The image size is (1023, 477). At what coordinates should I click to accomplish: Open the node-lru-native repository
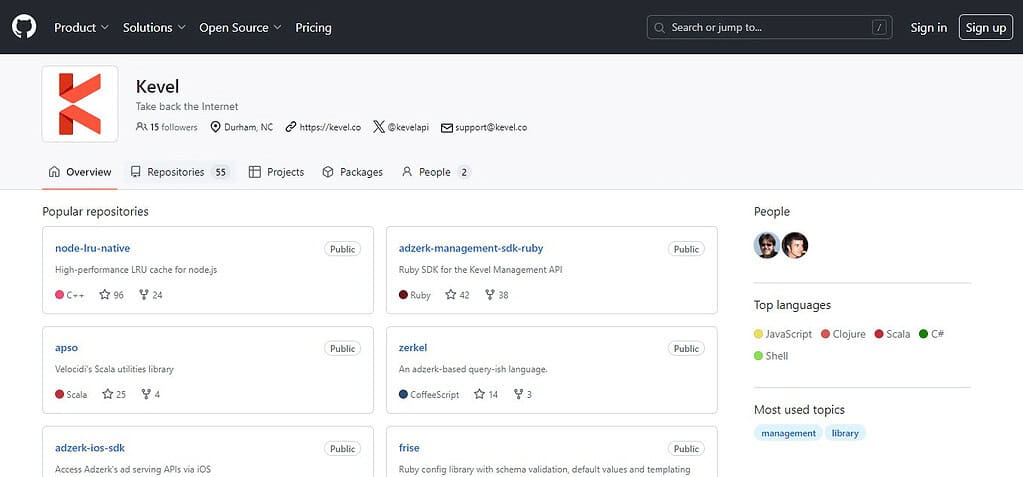pyautogui.click(x=93, y=249)
